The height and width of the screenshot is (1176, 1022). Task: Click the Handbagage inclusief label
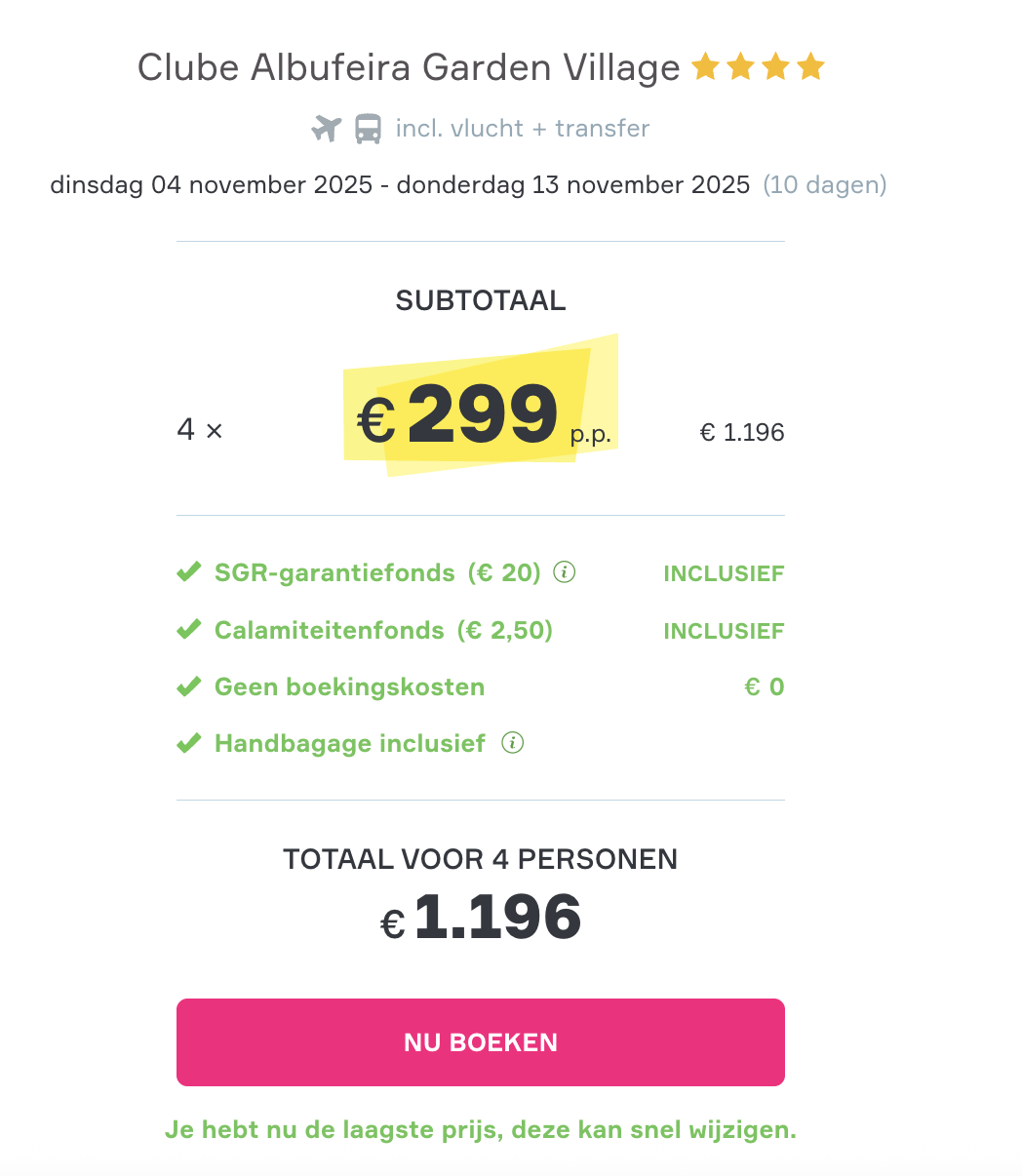(349, 744)
